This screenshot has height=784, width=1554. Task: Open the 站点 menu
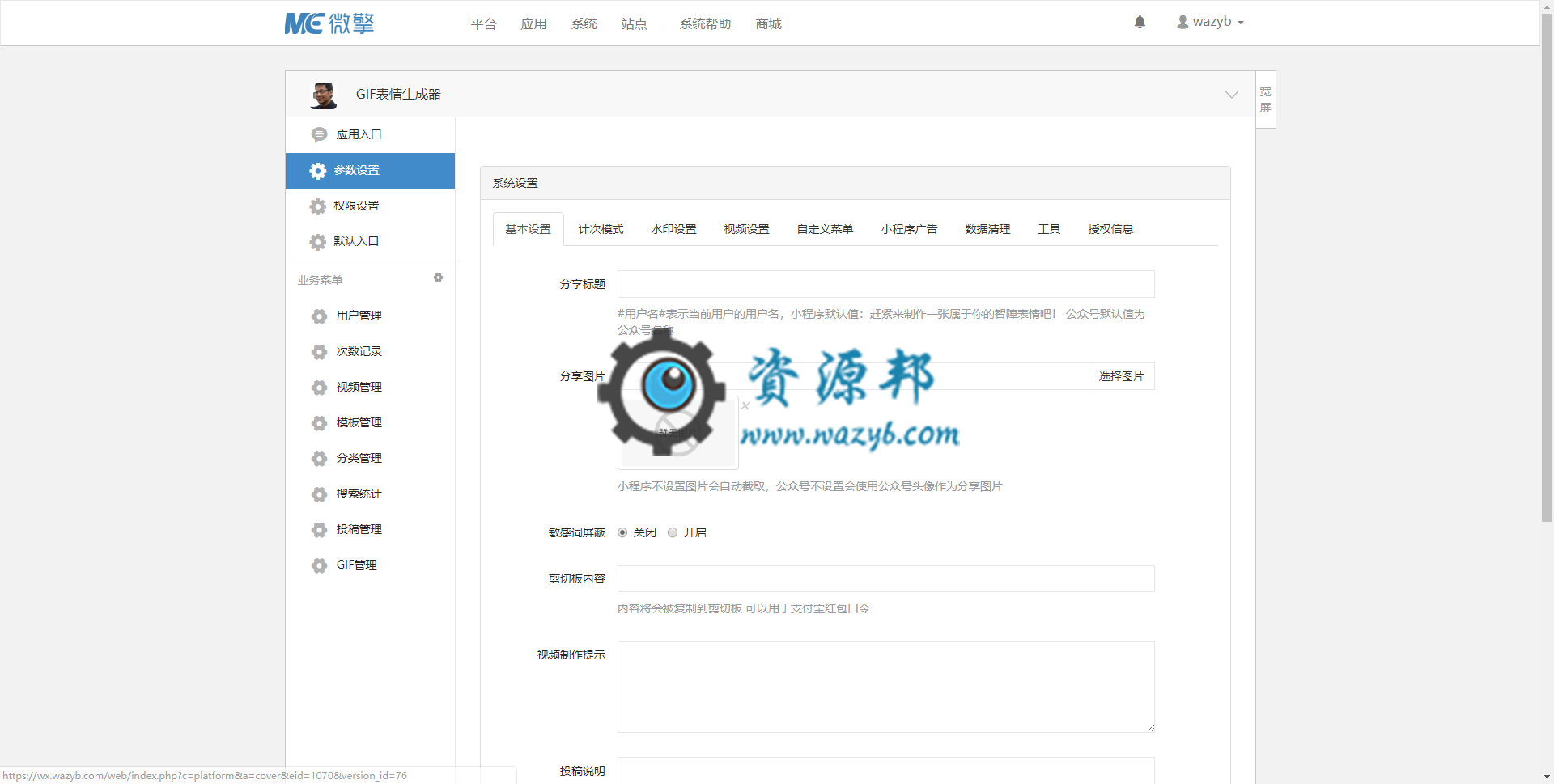coord(634,24)
